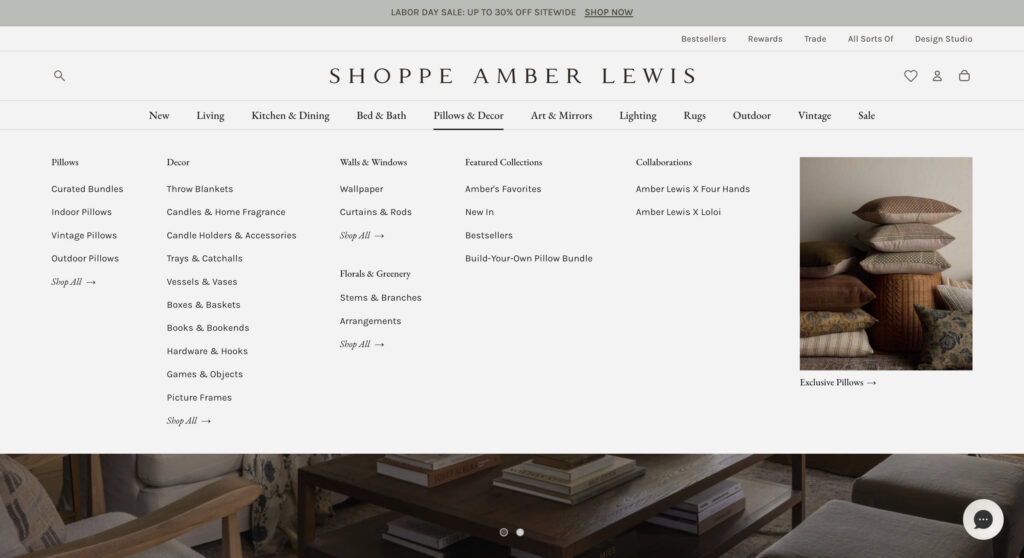Open Curtains & Rods
Screen dimensions: 1024x558
pyautogui.click(x=376, y=212)
